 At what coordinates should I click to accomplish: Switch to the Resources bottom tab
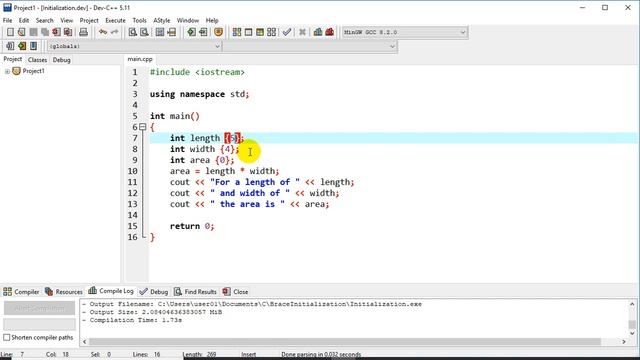click(x=64, y=291)
